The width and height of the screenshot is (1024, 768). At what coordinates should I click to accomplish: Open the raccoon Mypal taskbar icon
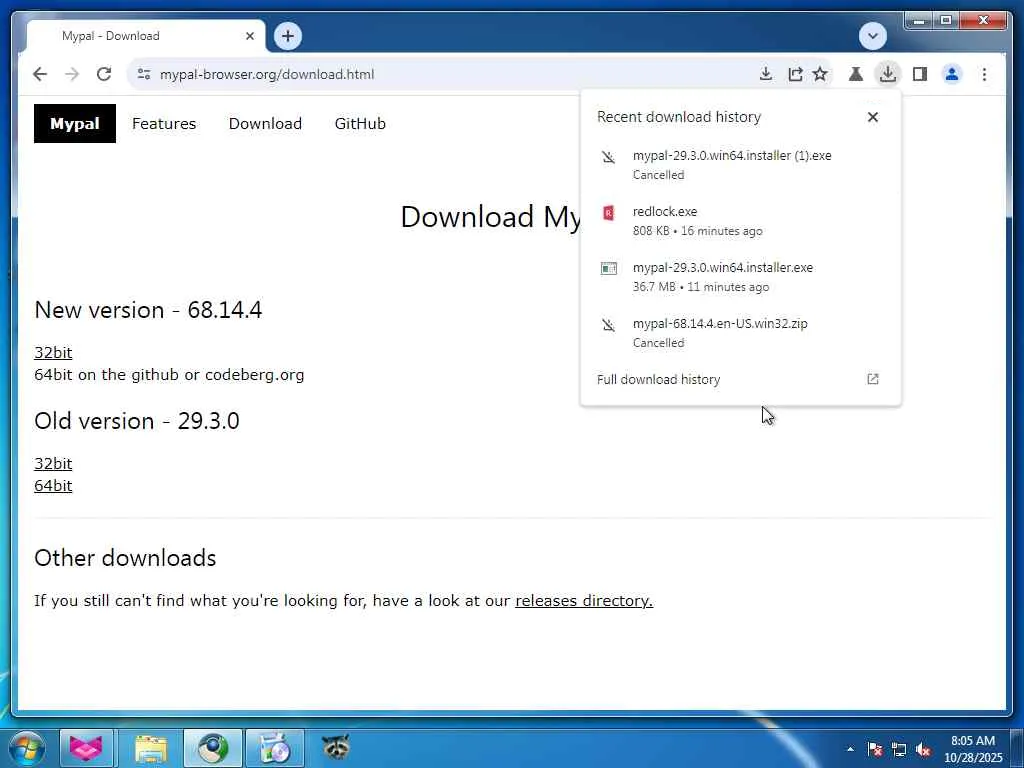pos(336,746)
